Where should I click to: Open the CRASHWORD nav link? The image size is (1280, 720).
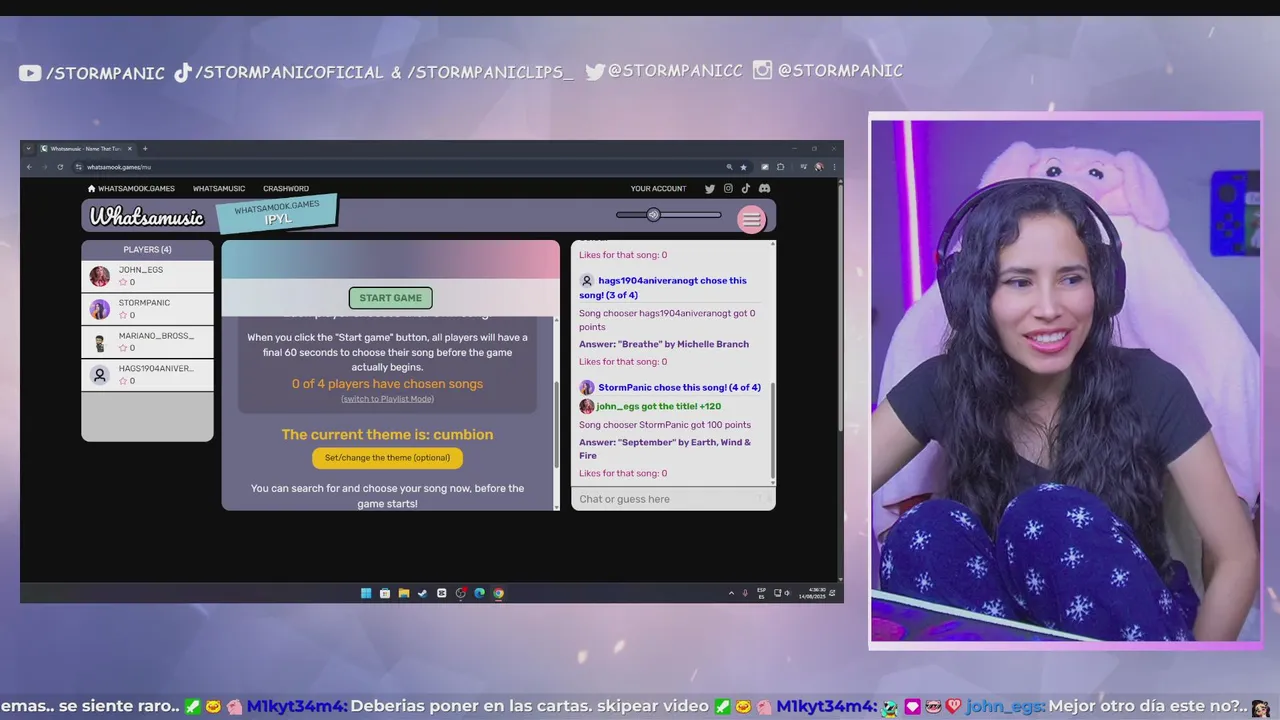(x=286, y=188)
